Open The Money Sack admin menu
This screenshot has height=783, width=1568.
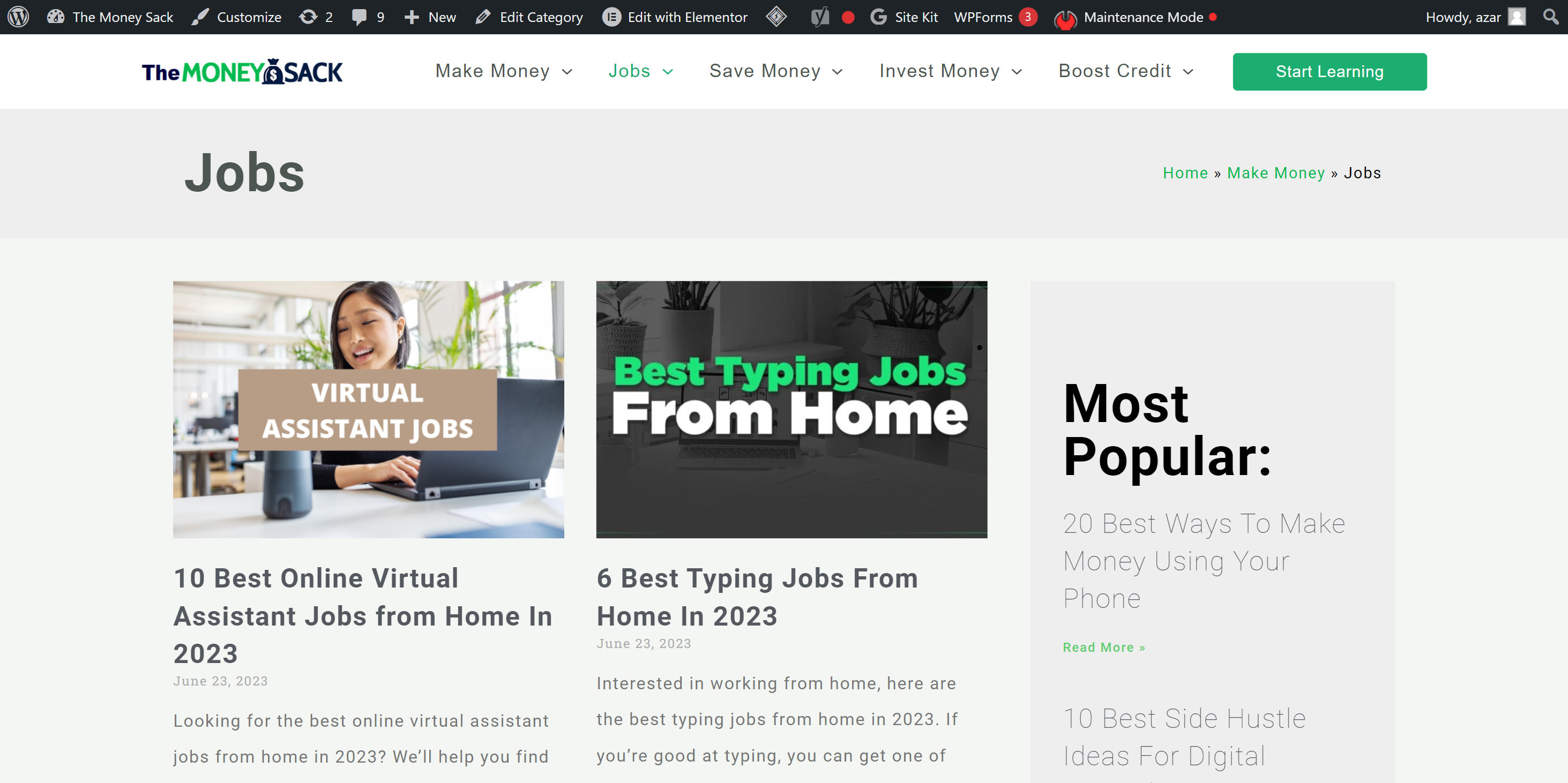pos(122,17)
